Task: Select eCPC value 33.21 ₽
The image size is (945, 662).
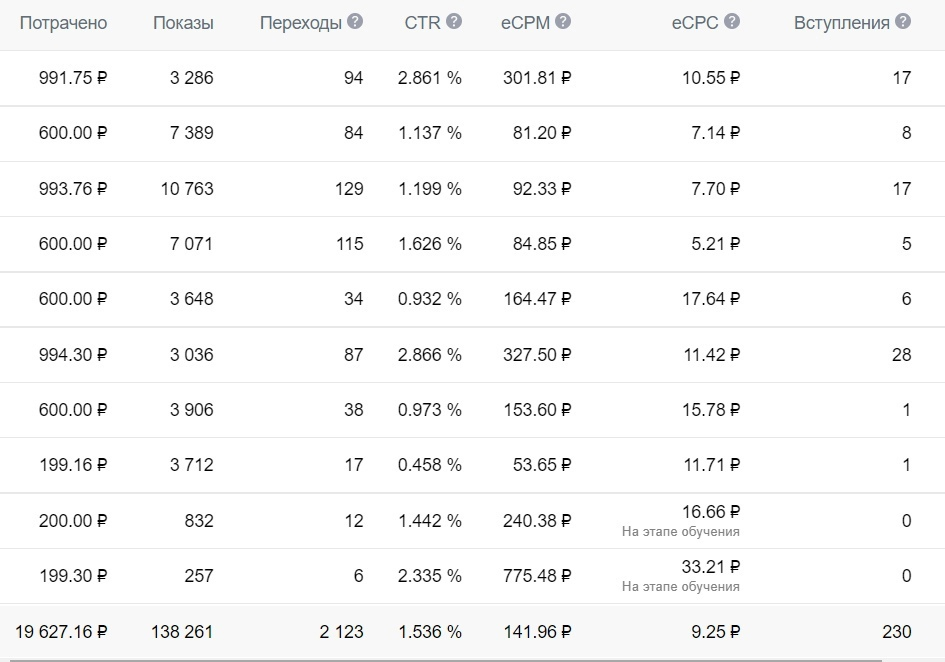Action: coord(711,567)
